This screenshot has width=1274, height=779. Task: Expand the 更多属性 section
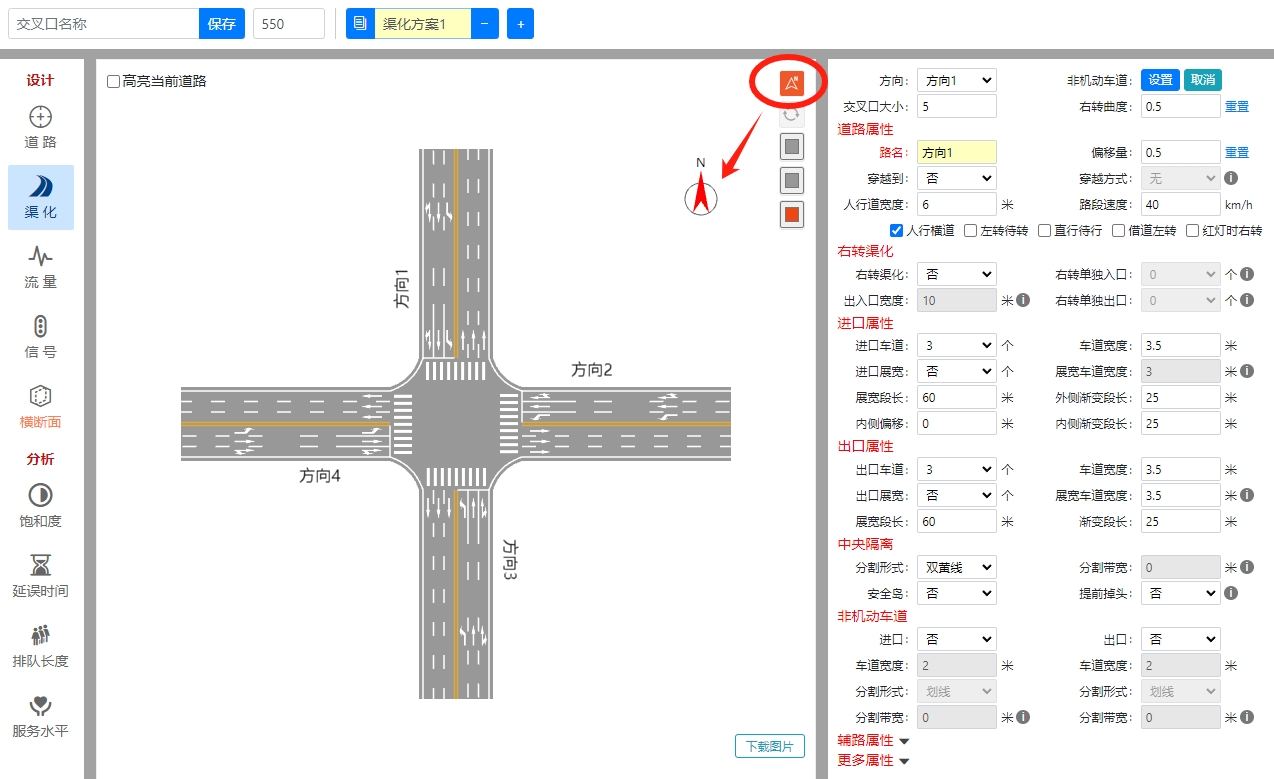click(873, 760)
